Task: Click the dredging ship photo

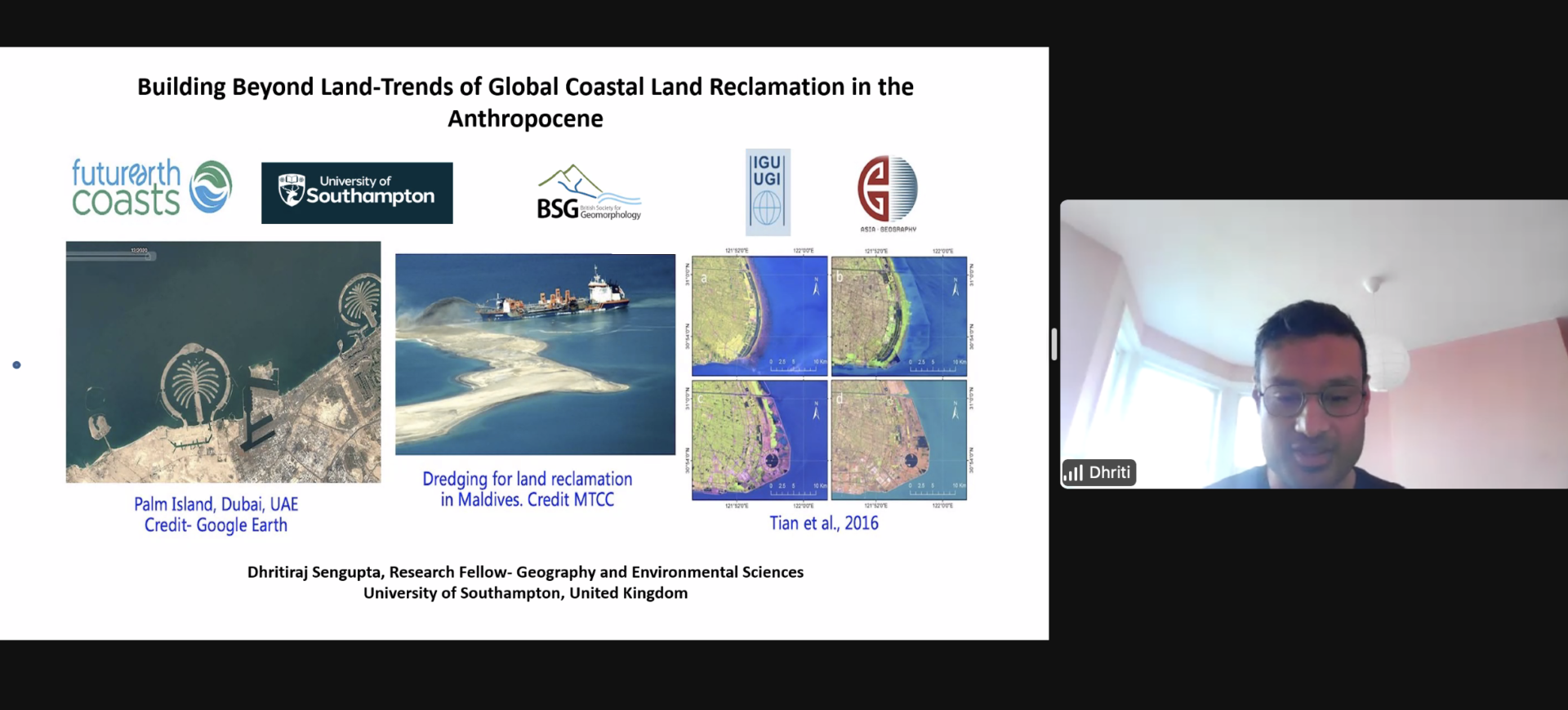Action: point(535,354)
